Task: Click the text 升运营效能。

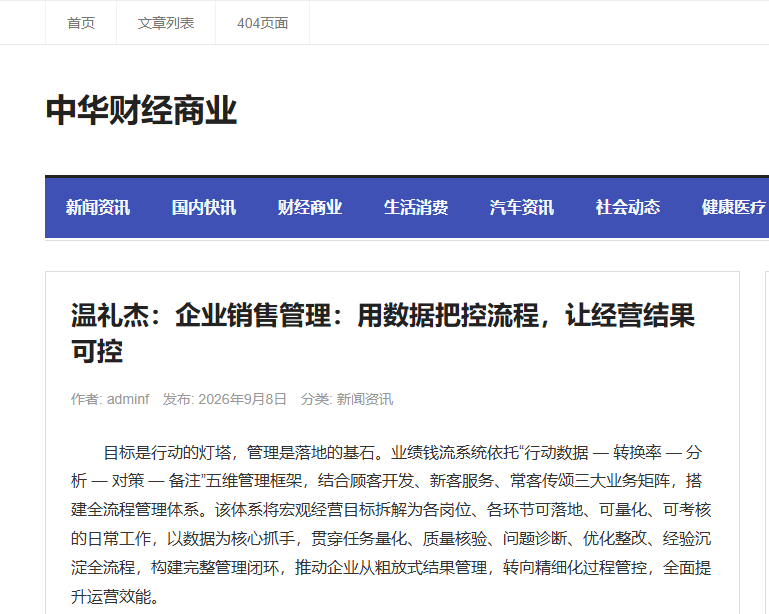Action: click(115, 597)
